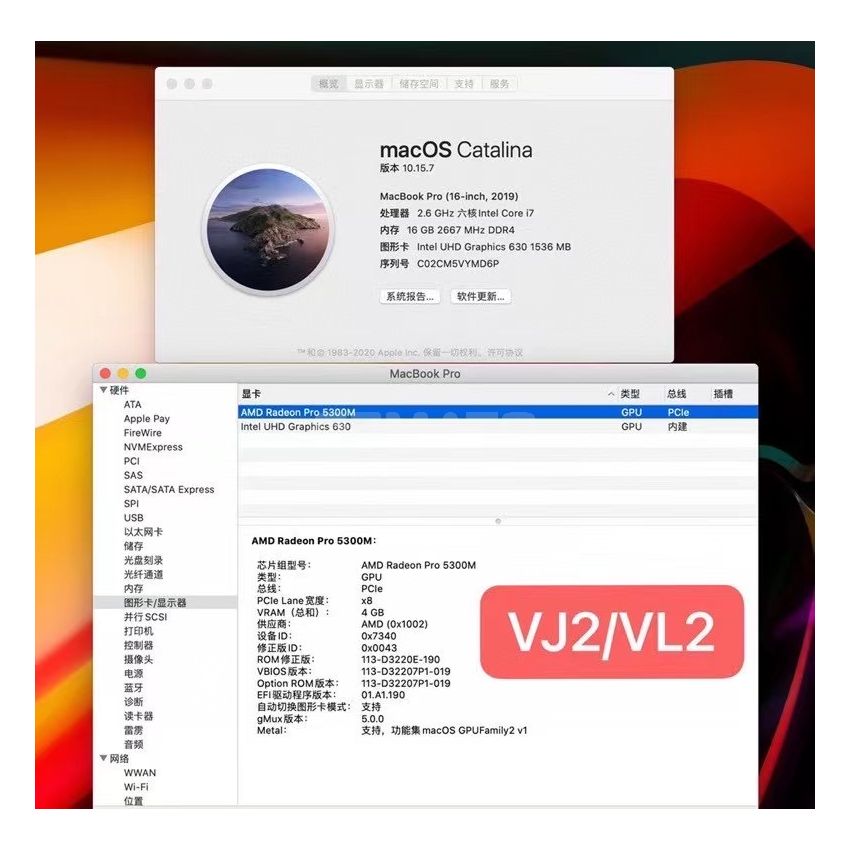This screenshot has width=850, height=850.
Task: Minimize the MacBook Pro report window
Action: [x=123, y=373]
